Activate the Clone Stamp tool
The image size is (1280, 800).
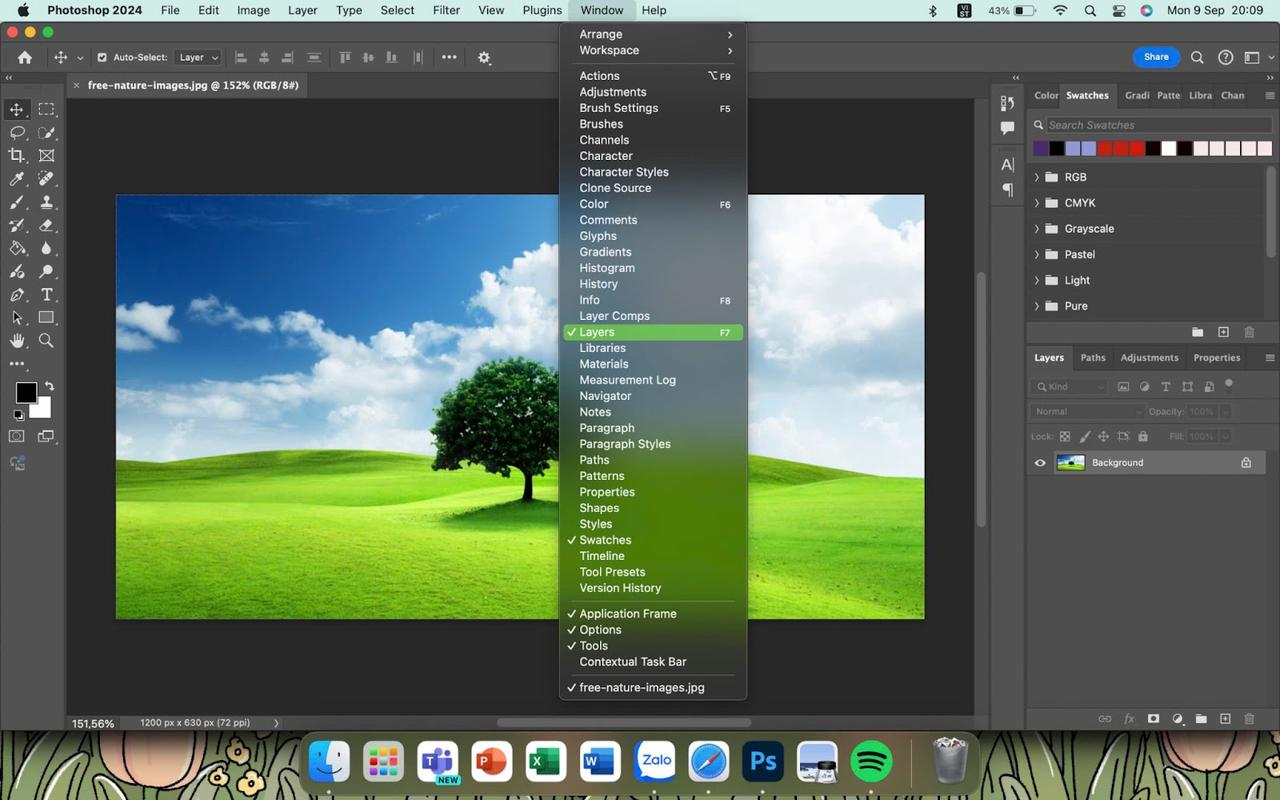click(x=46, y=201)
